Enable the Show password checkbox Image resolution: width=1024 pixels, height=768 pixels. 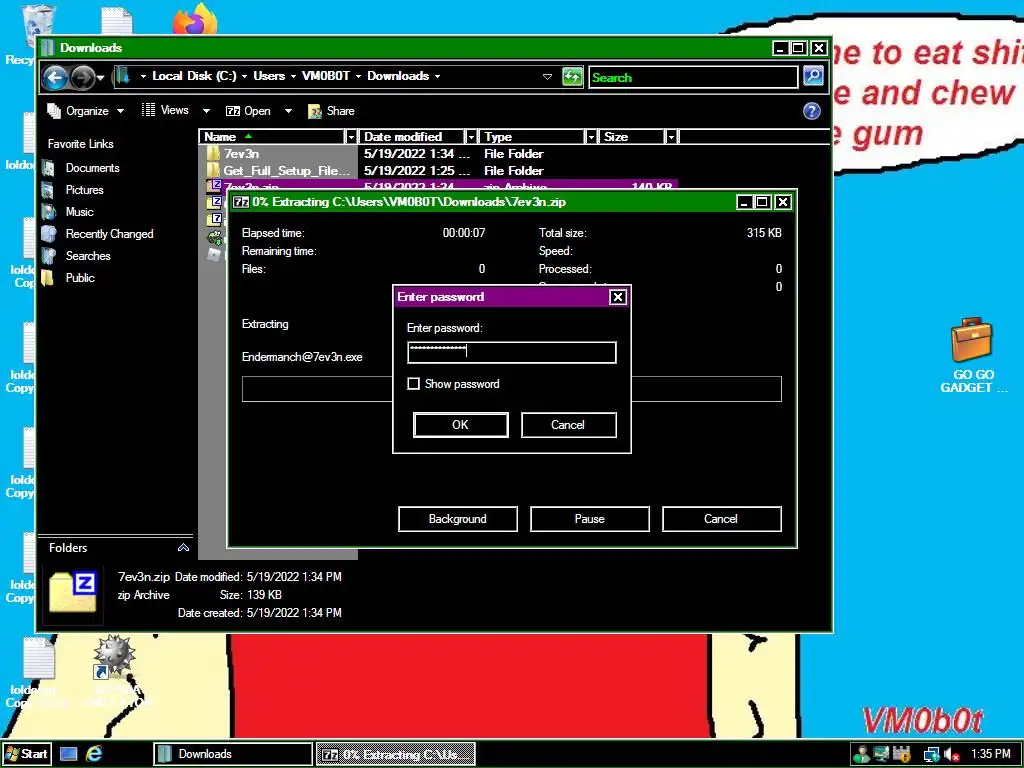coord(413,384)
